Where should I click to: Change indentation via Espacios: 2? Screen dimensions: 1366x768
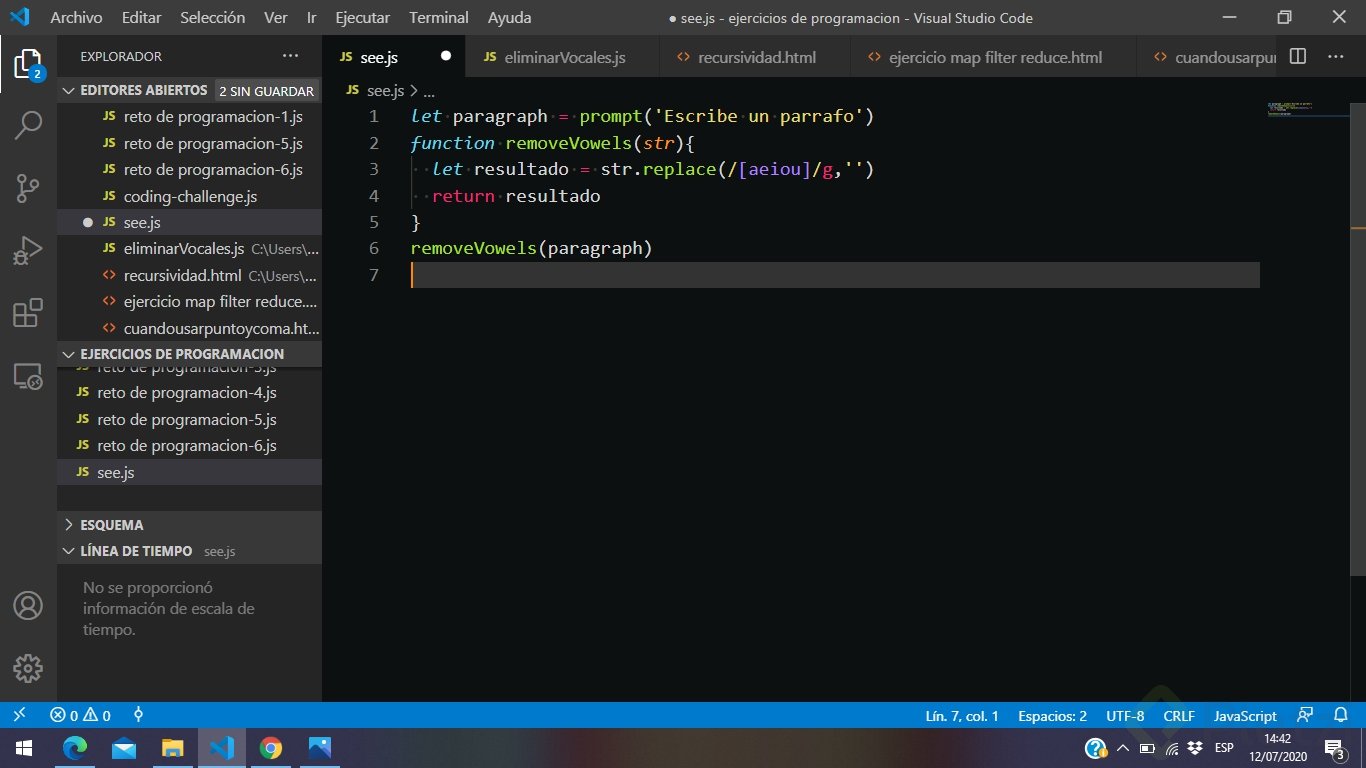pos(1052,716)
